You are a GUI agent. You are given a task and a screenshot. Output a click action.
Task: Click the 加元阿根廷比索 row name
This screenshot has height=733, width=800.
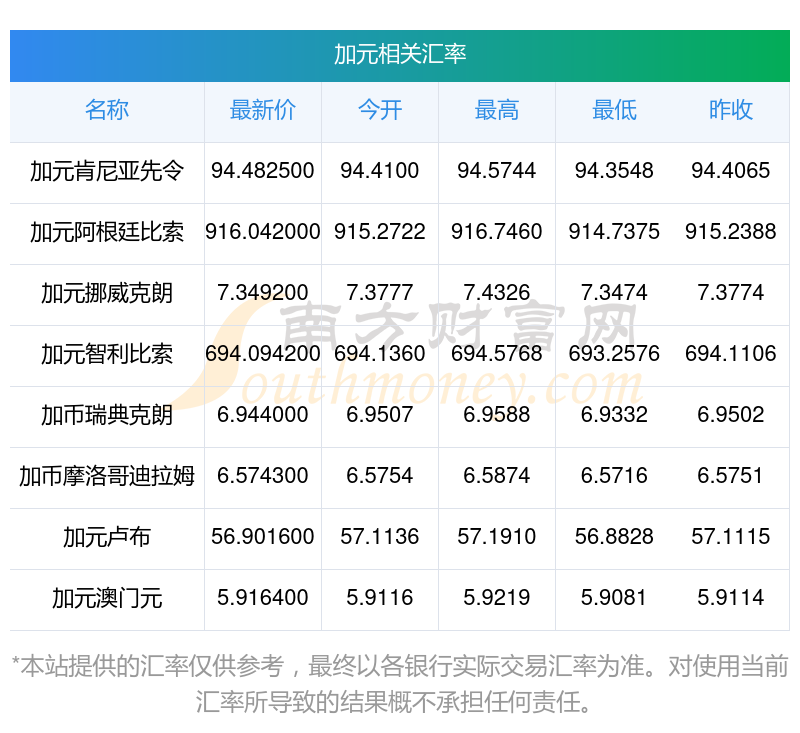coord(107,232)
